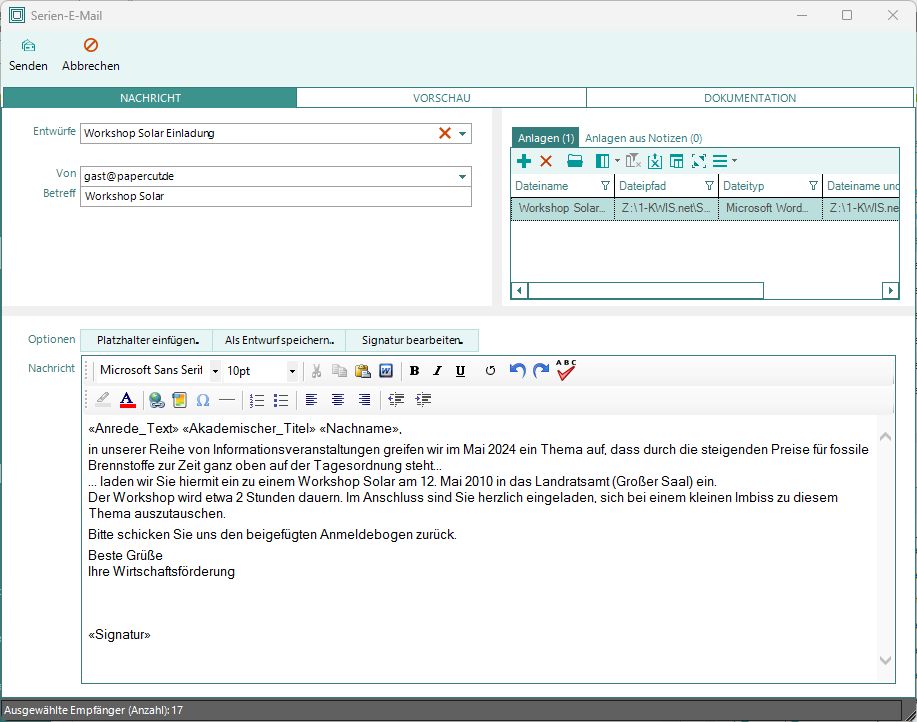Apply bulleted list formatting
Screen dimensions: 917x722
[281, 400]
